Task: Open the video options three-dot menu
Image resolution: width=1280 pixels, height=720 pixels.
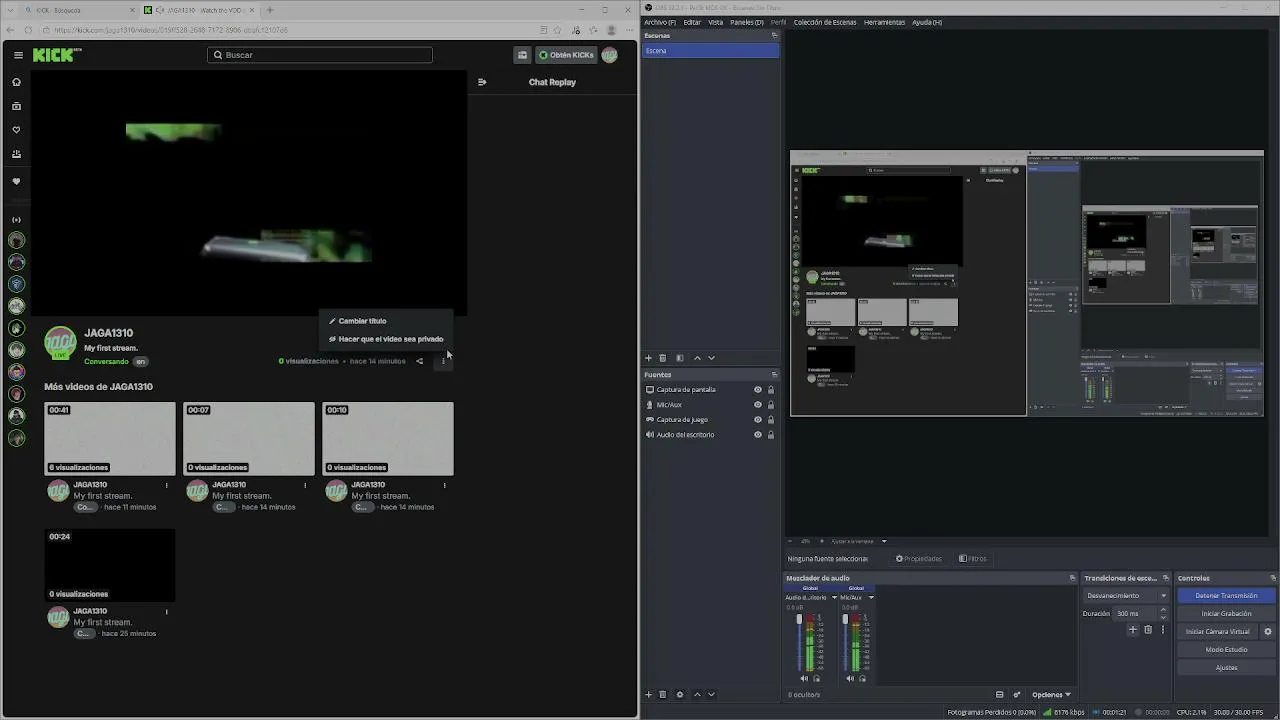Action: [443, 361]
